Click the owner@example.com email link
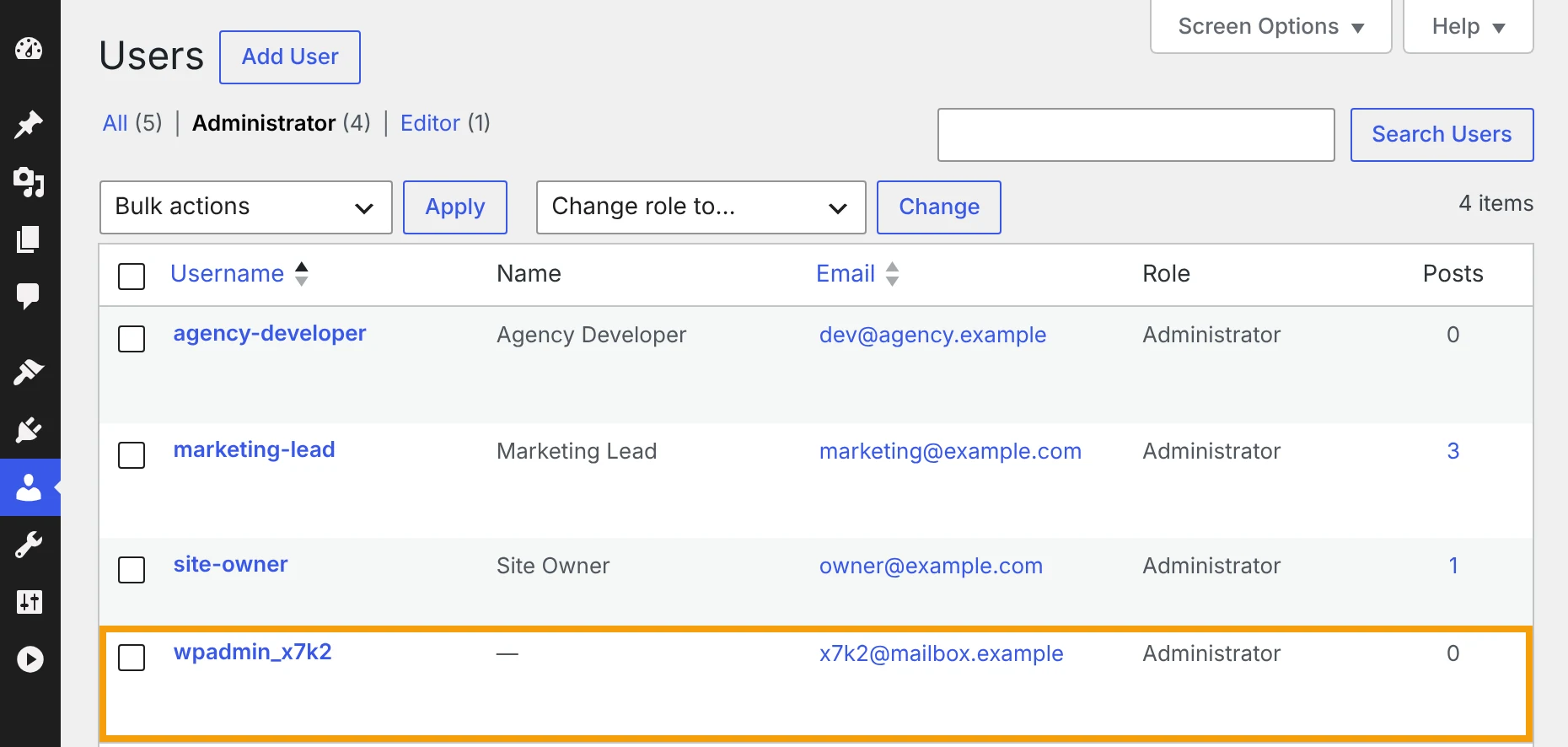 coord(932,566)
